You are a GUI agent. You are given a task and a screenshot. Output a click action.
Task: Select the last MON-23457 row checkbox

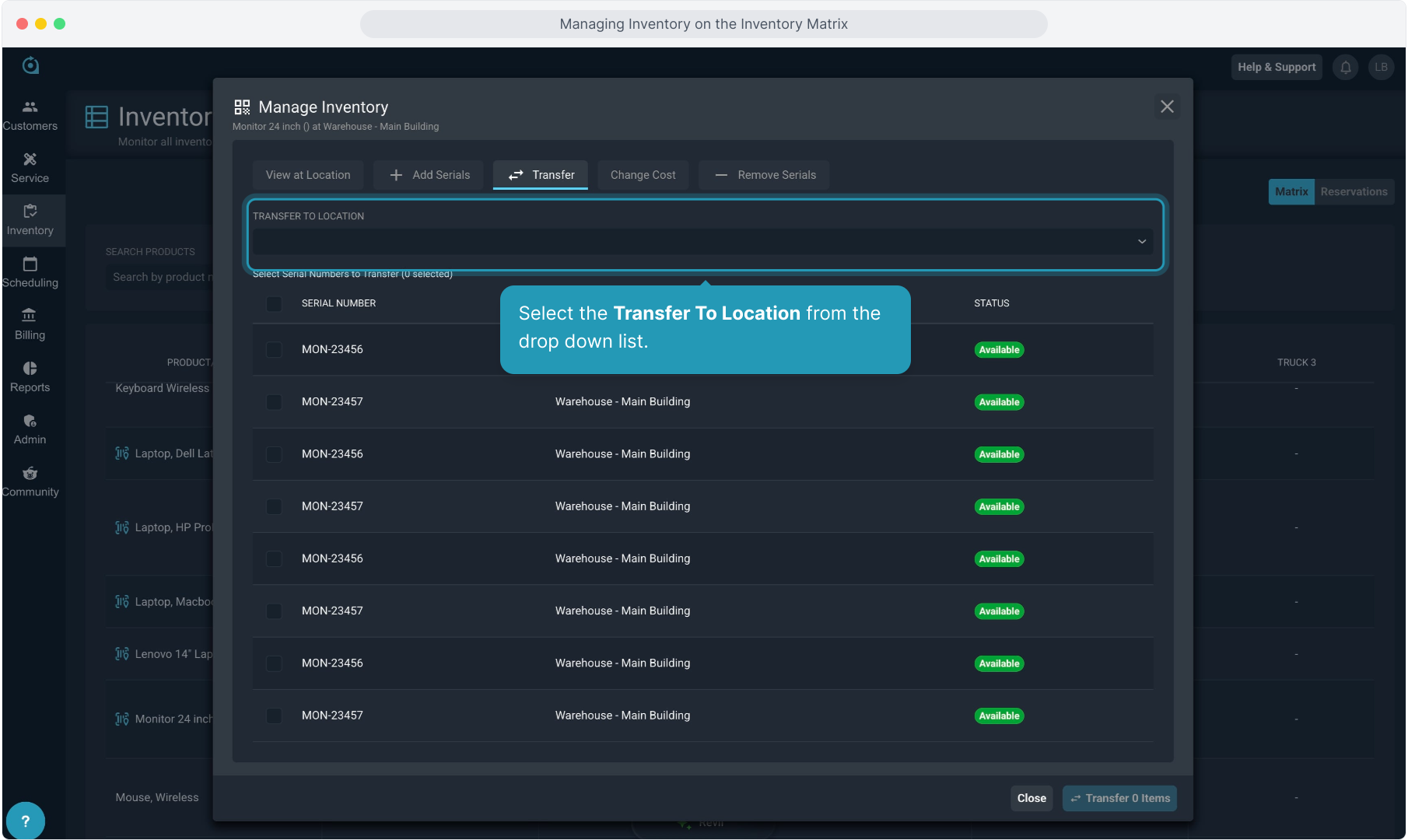[274, 716]
